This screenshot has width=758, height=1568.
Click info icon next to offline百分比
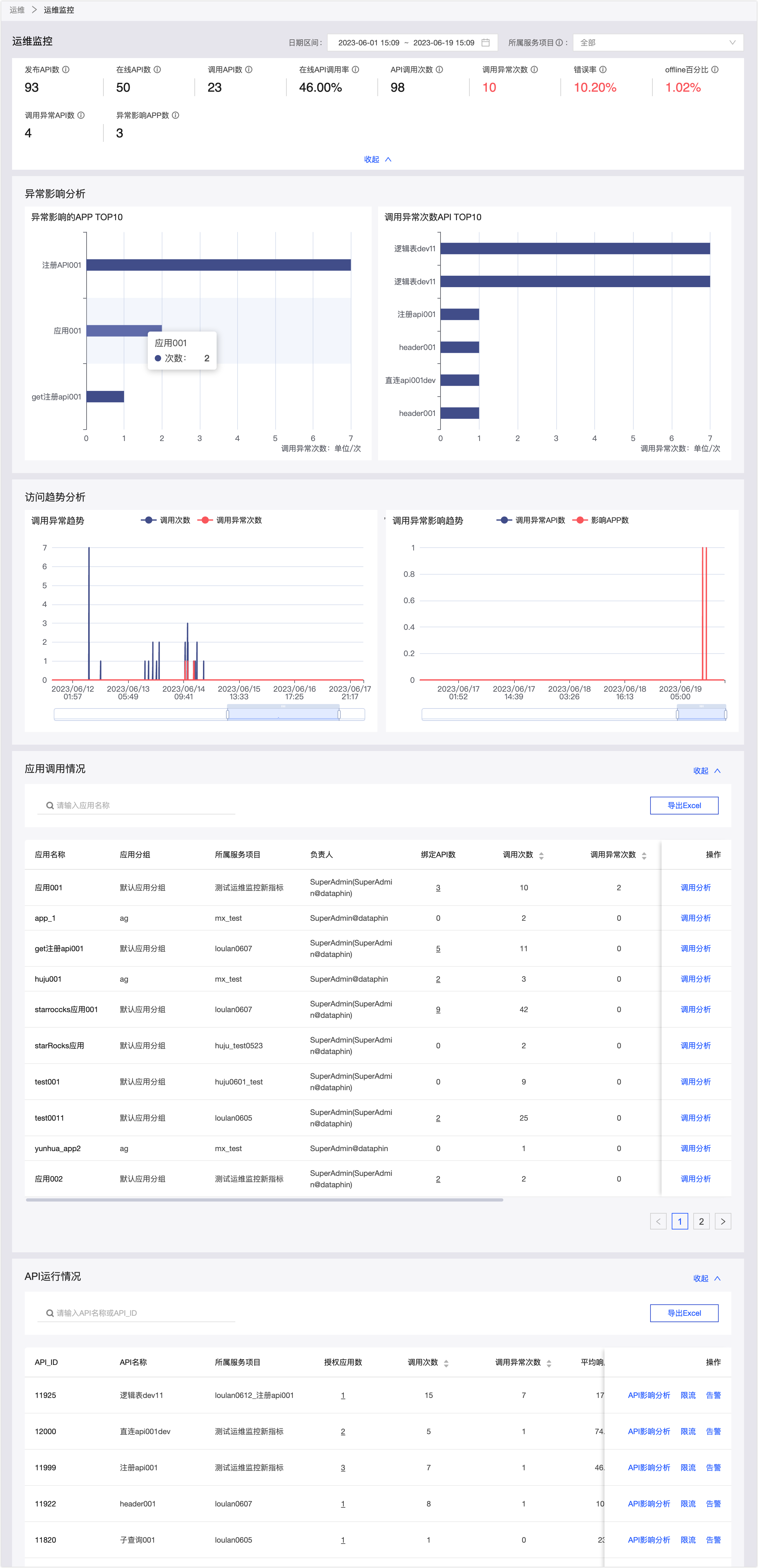(x=715, y=69)
